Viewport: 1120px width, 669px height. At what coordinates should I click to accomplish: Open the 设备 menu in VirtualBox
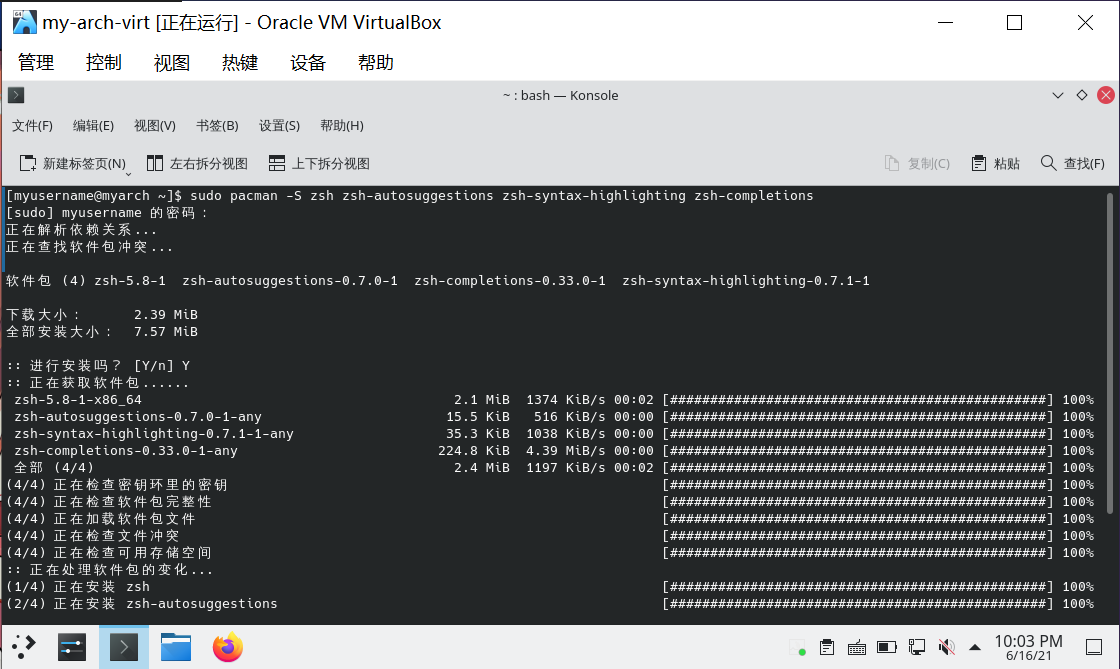click(307, 61)
